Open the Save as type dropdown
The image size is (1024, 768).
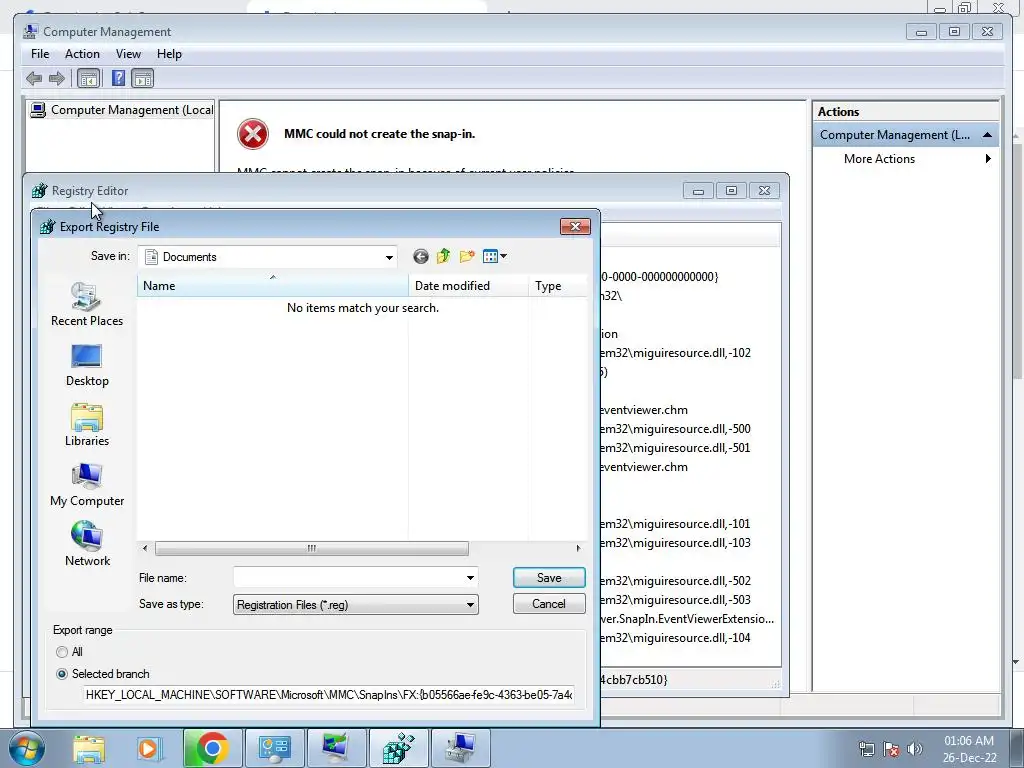pyautogui.click(x=355, y=605)
